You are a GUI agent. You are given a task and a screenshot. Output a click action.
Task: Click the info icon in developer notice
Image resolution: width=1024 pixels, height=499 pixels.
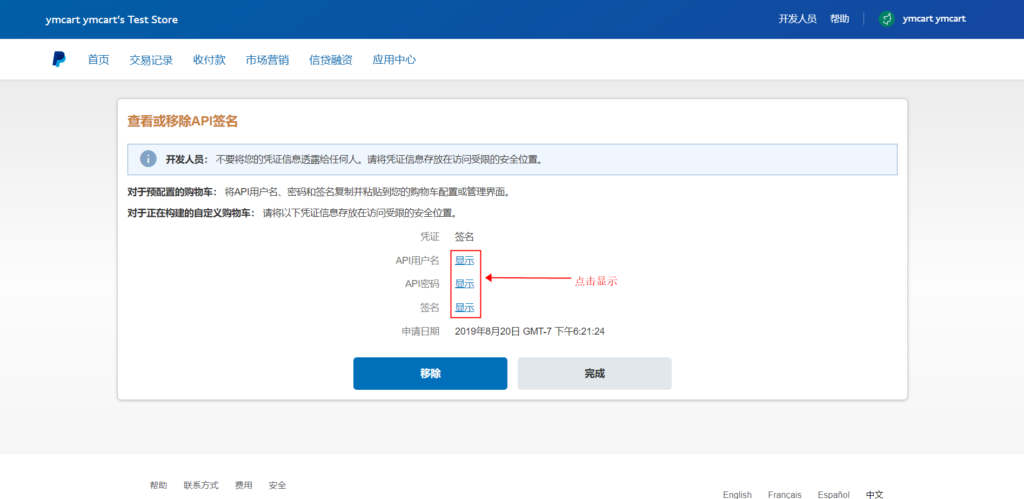point(148,159)
